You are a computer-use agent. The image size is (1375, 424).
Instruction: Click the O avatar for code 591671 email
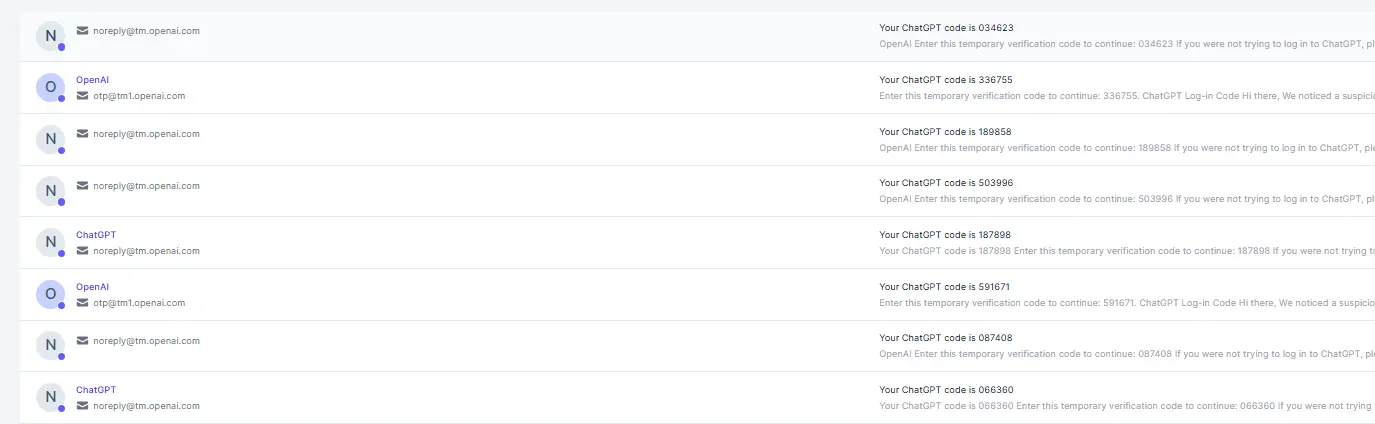click(50, 294)
